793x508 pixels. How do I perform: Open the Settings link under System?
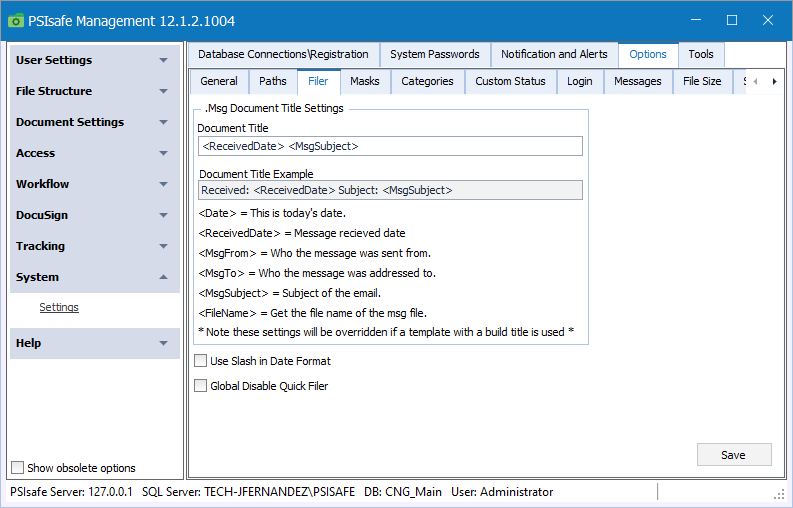click(59, 307)
